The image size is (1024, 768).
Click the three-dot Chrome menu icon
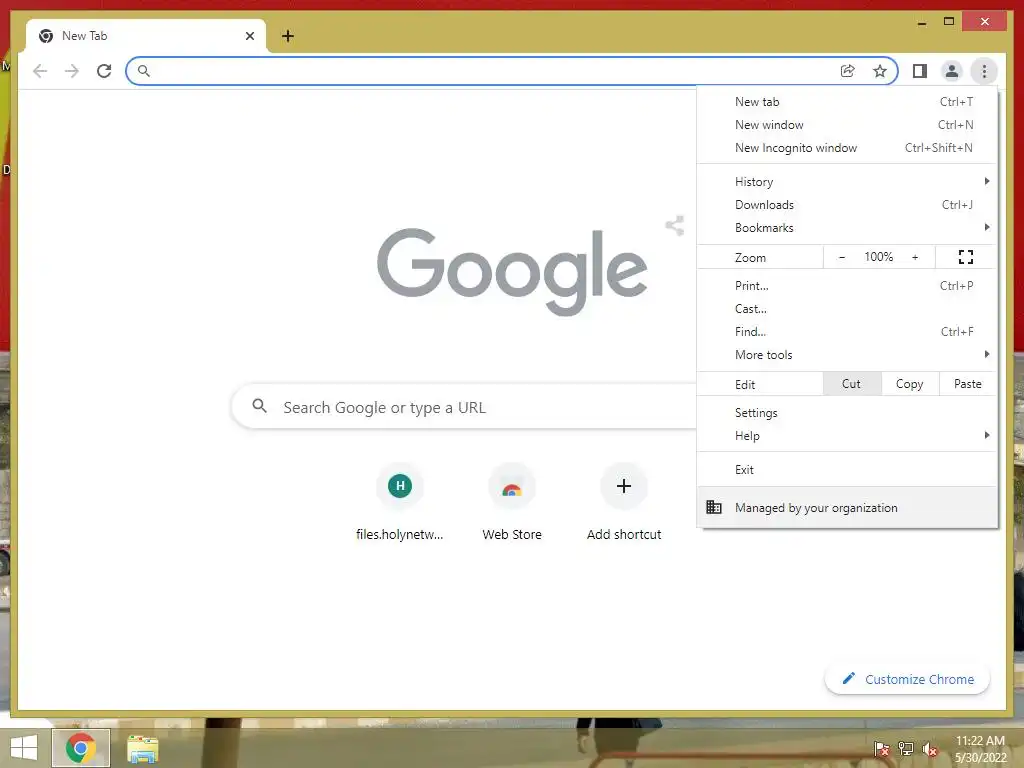(x=984, y=71)
